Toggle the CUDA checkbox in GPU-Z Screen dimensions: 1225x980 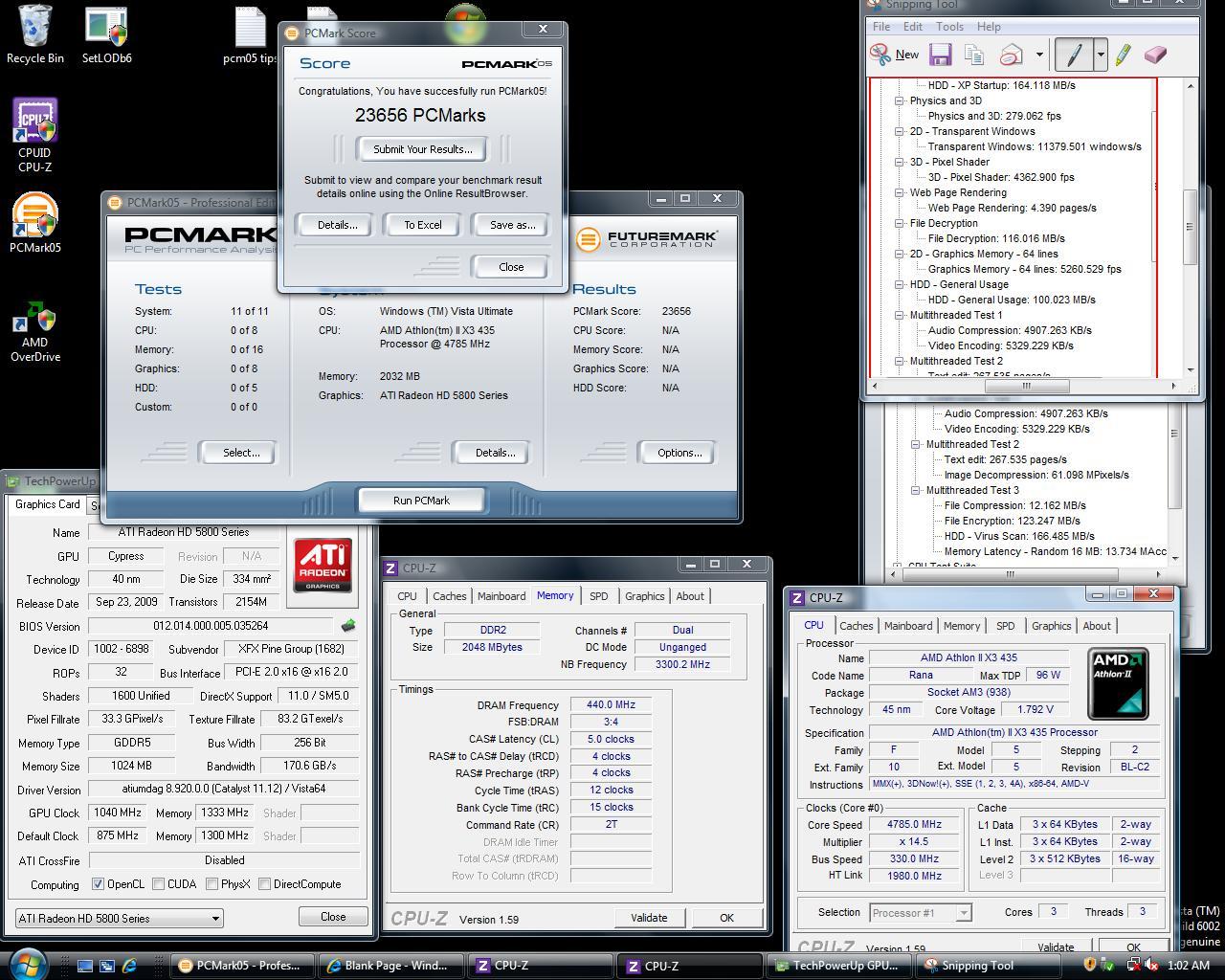[159, 884]
